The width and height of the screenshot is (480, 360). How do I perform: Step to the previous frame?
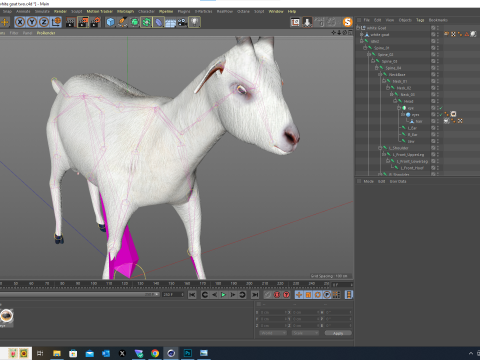(x=214, y=295)
